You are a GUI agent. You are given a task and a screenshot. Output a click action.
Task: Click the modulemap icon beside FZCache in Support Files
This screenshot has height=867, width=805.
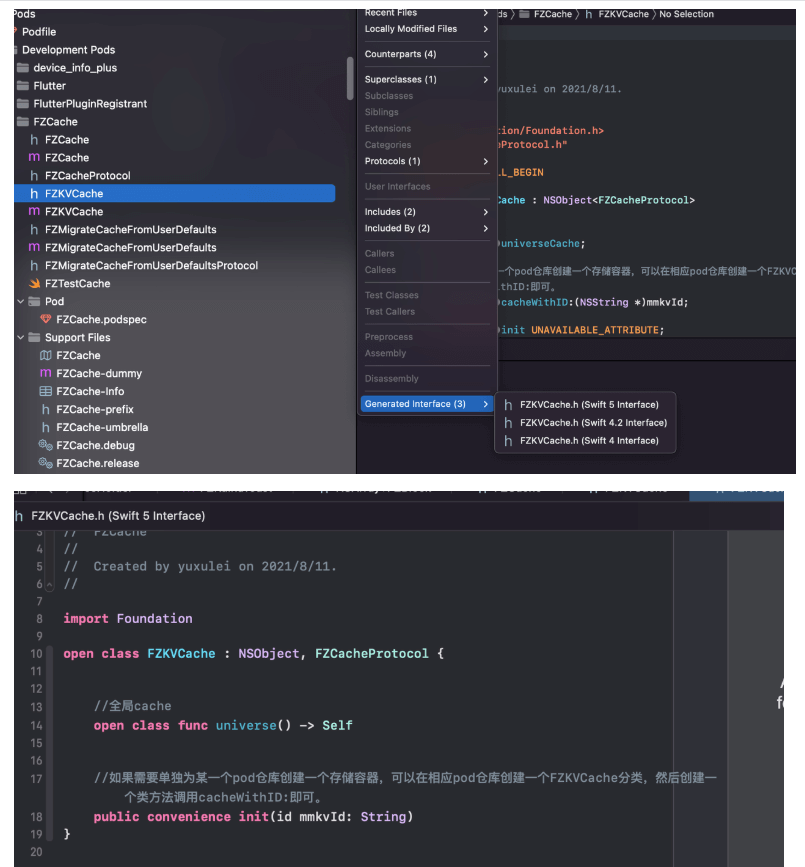pos(45,356)
